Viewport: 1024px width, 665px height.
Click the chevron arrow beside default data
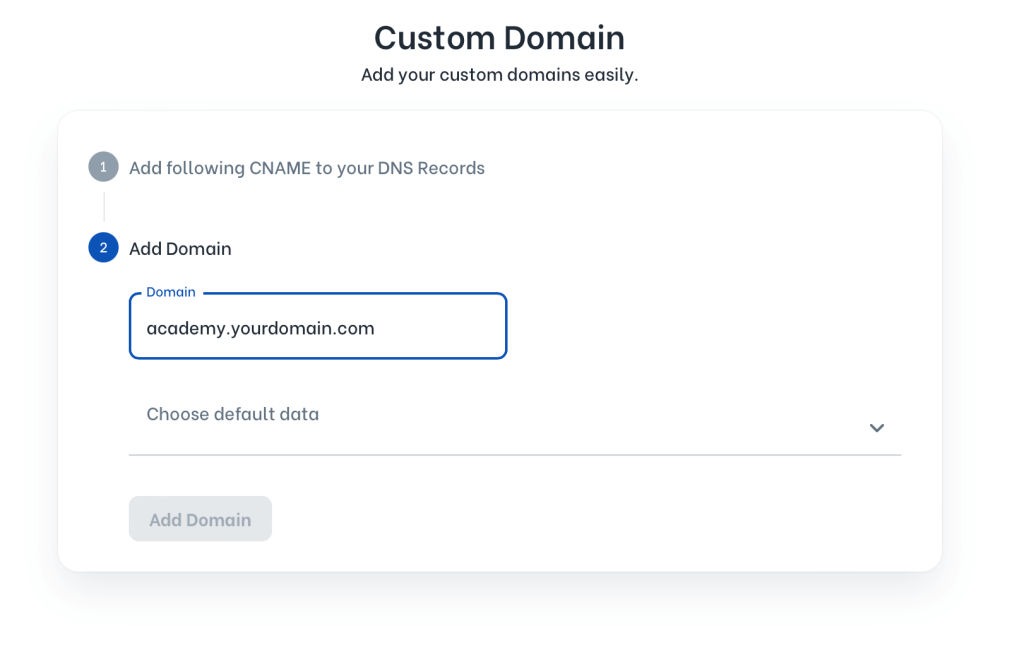click(876, 428)
